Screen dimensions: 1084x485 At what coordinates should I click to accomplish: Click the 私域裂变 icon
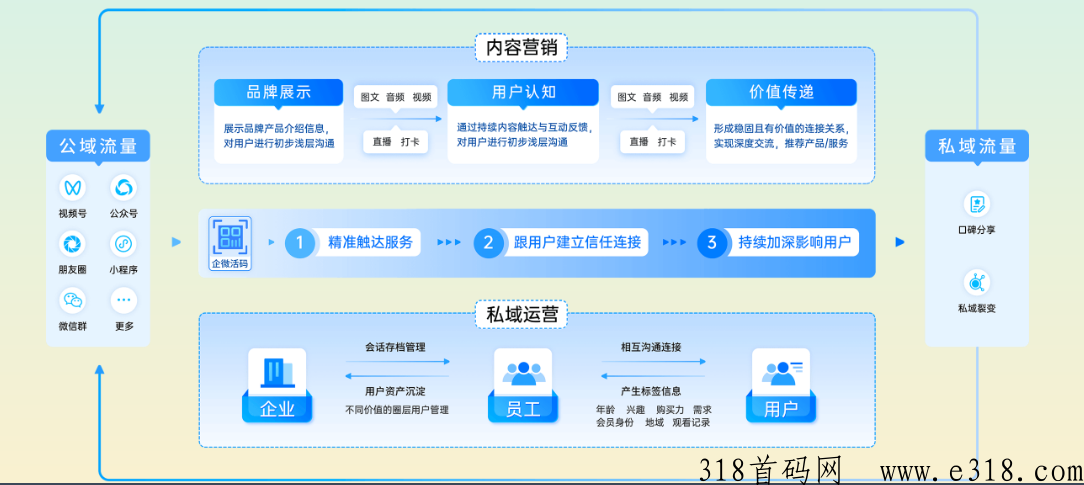(977, 283)
